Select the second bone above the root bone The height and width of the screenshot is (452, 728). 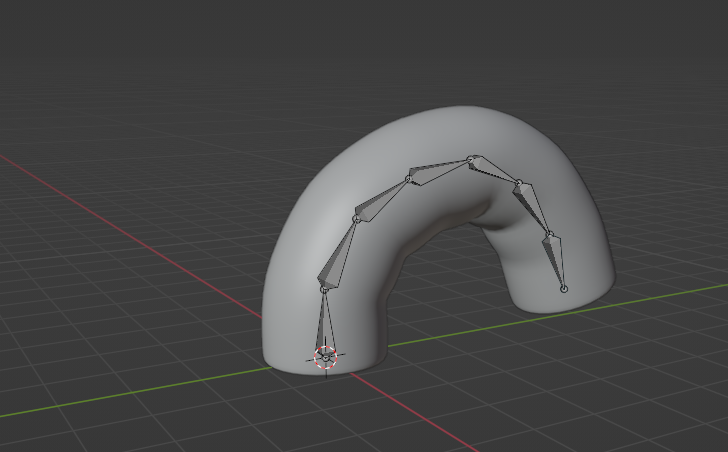(338, 253)
